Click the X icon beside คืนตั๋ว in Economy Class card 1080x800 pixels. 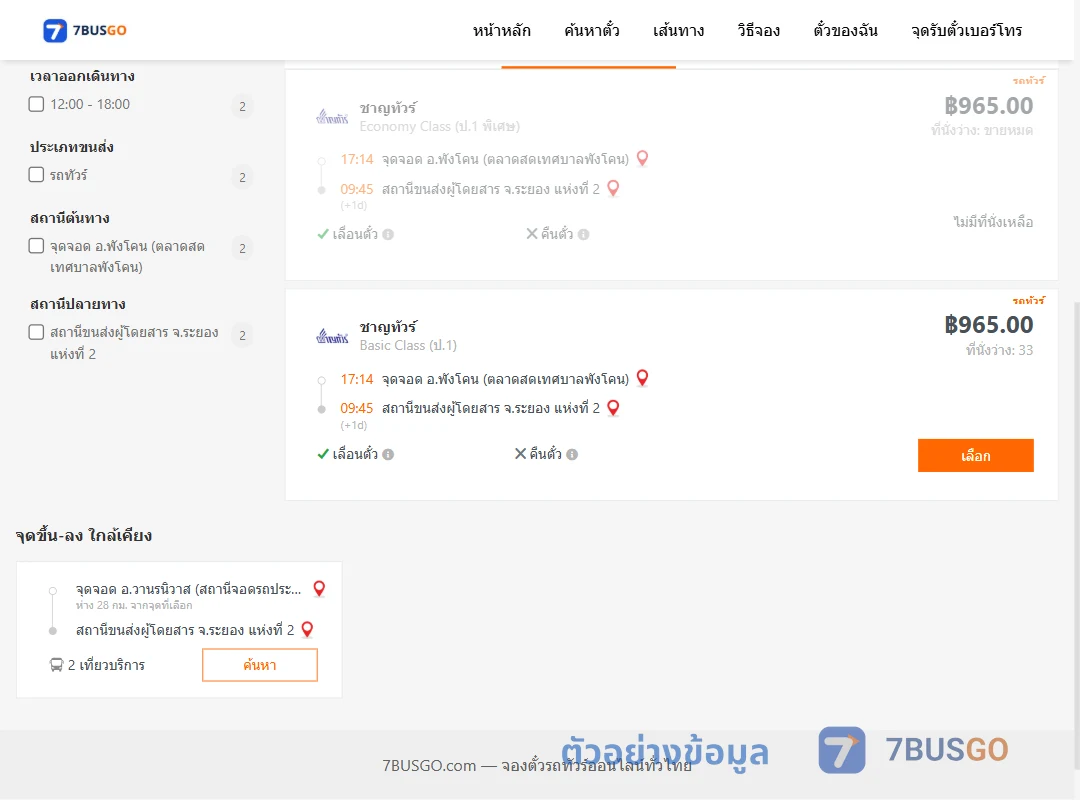532,234
